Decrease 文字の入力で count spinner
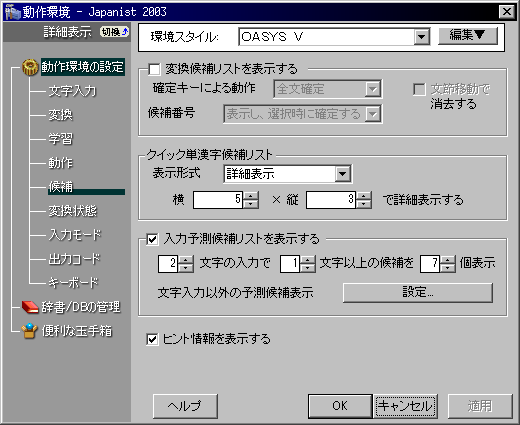The image size is (520, 425). point(186,268)
